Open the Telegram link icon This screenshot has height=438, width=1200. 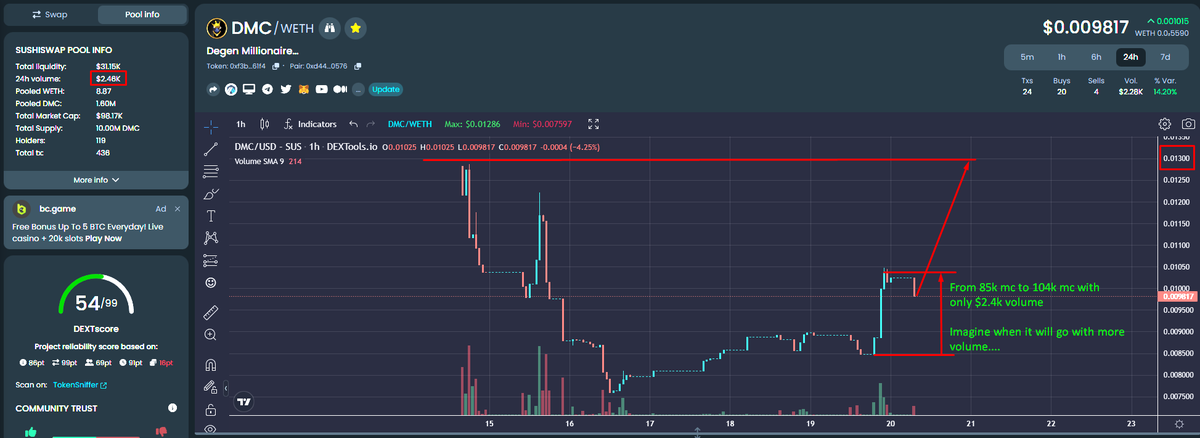click(x=267, y=89)
